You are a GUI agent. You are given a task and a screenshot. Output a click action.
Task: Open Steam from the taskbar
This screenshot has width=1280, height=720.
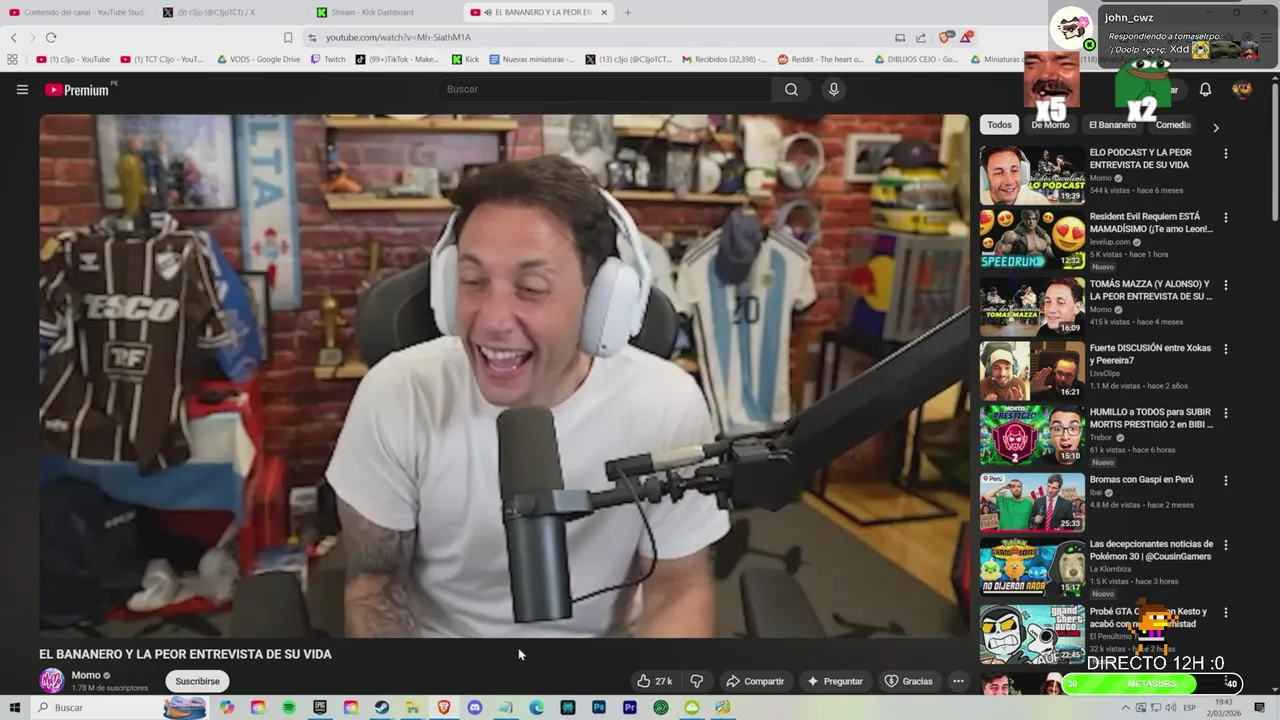point(382,707)
